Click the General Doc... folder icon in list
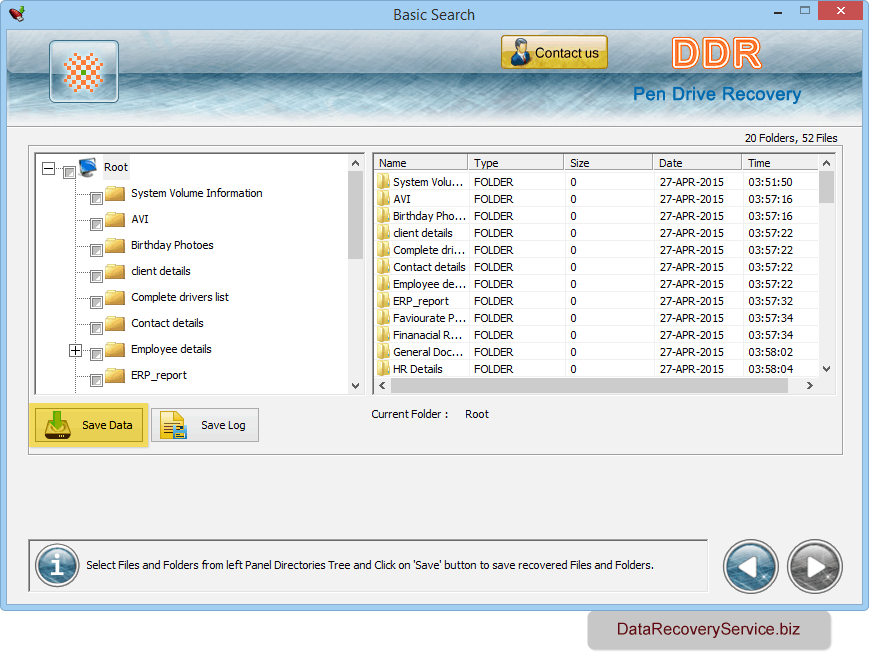869x652 pixels. (383, 352)
